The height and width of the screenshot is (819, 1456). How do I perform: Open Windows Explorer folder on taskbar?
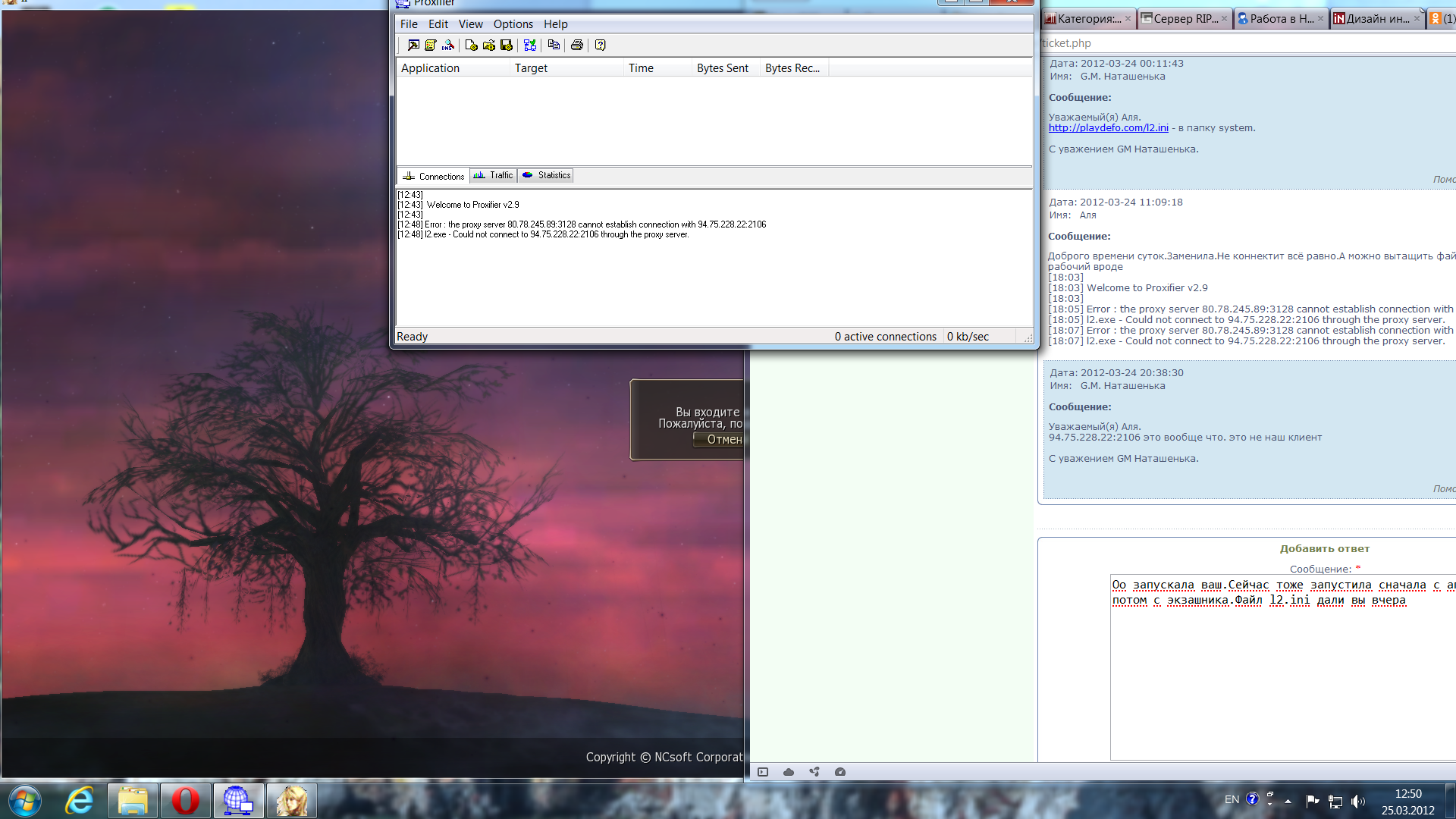click(133, 801)
